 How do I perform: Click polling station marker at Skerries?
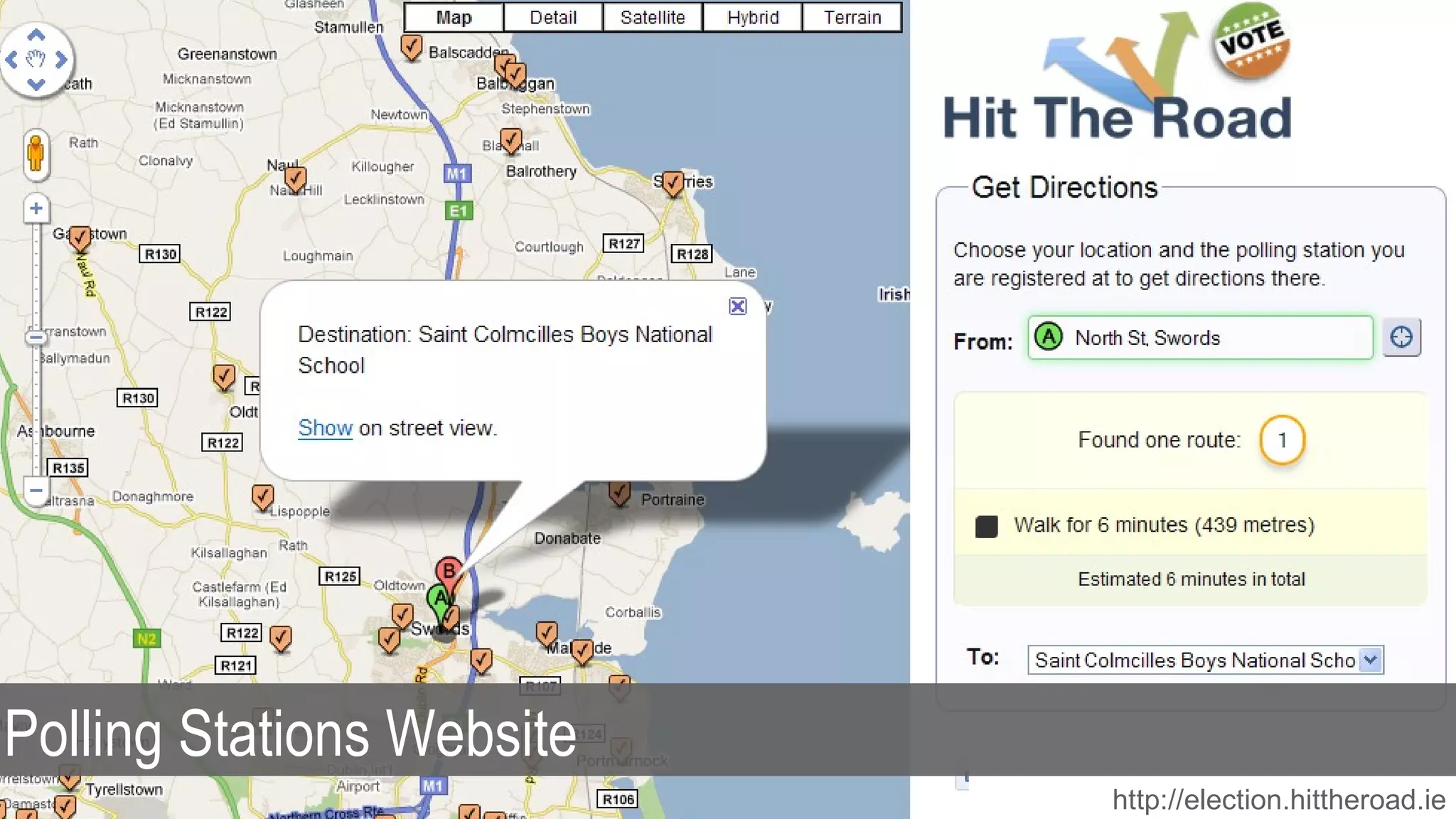(x=673, y=183)
